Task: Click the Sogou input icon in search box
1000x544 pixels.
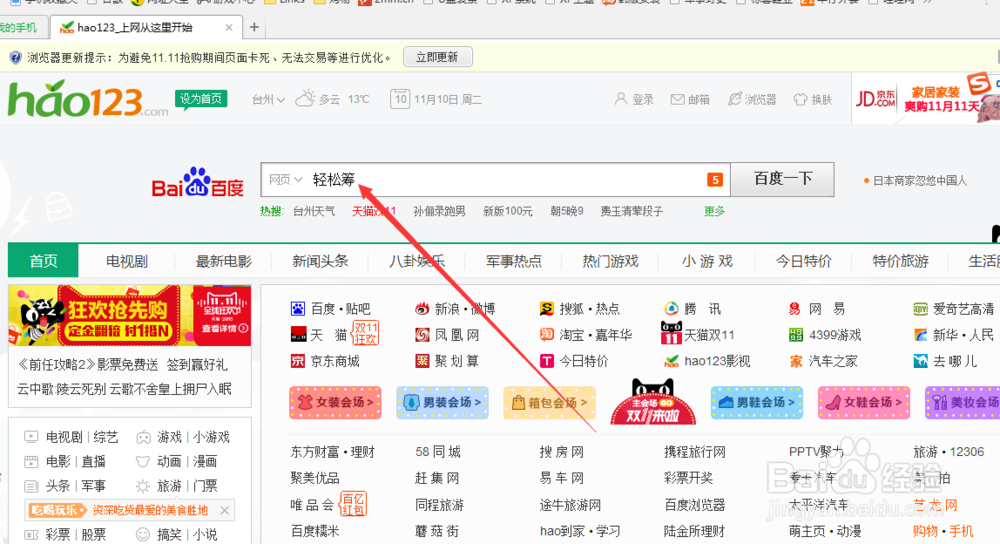Action: (715, 180)
